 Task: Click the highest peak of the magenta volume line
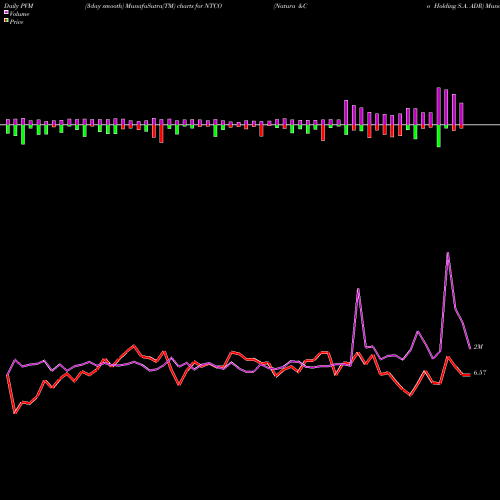pos(448,253)
